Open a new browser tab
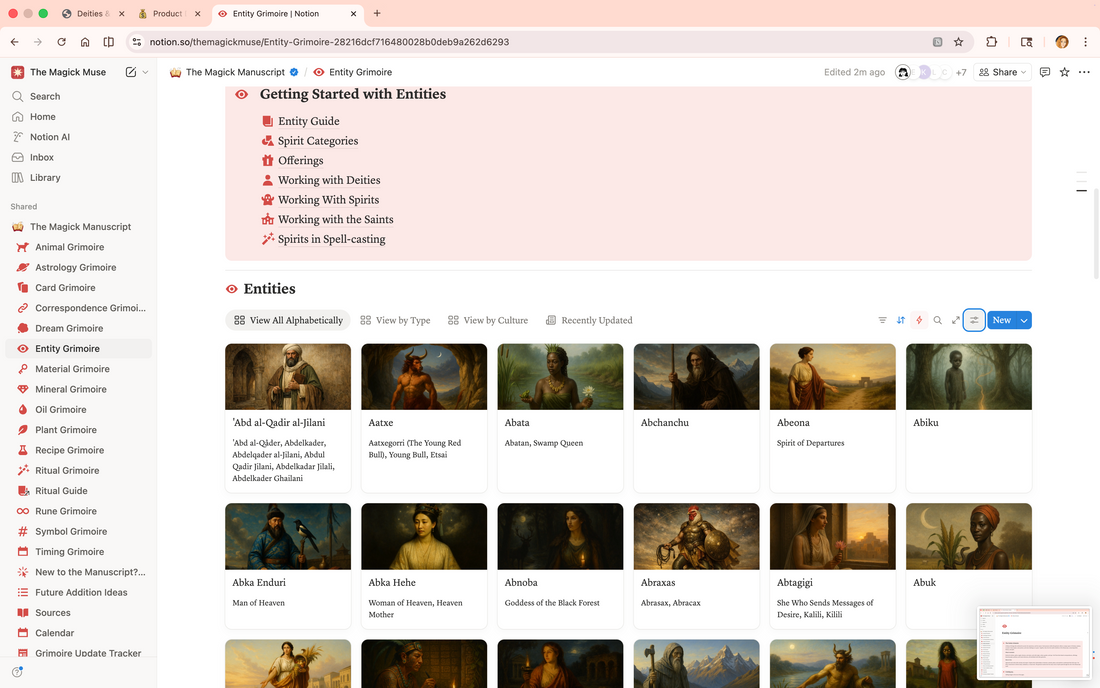This screenshot has width=1100, height=688. click(x=377, y=13)
